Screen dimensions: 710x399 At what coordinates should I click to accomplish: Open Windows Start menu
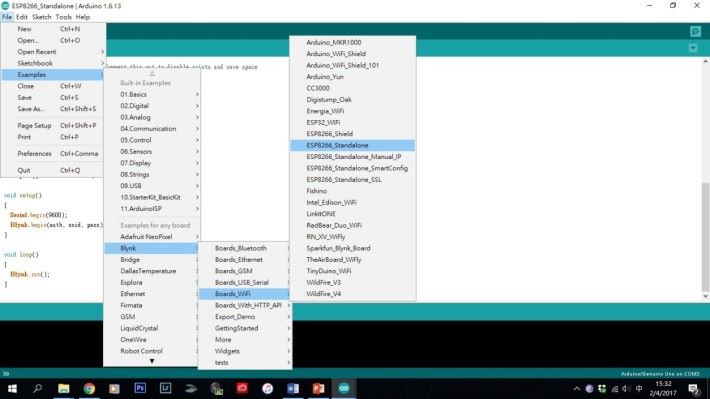(x=12, y=389)
